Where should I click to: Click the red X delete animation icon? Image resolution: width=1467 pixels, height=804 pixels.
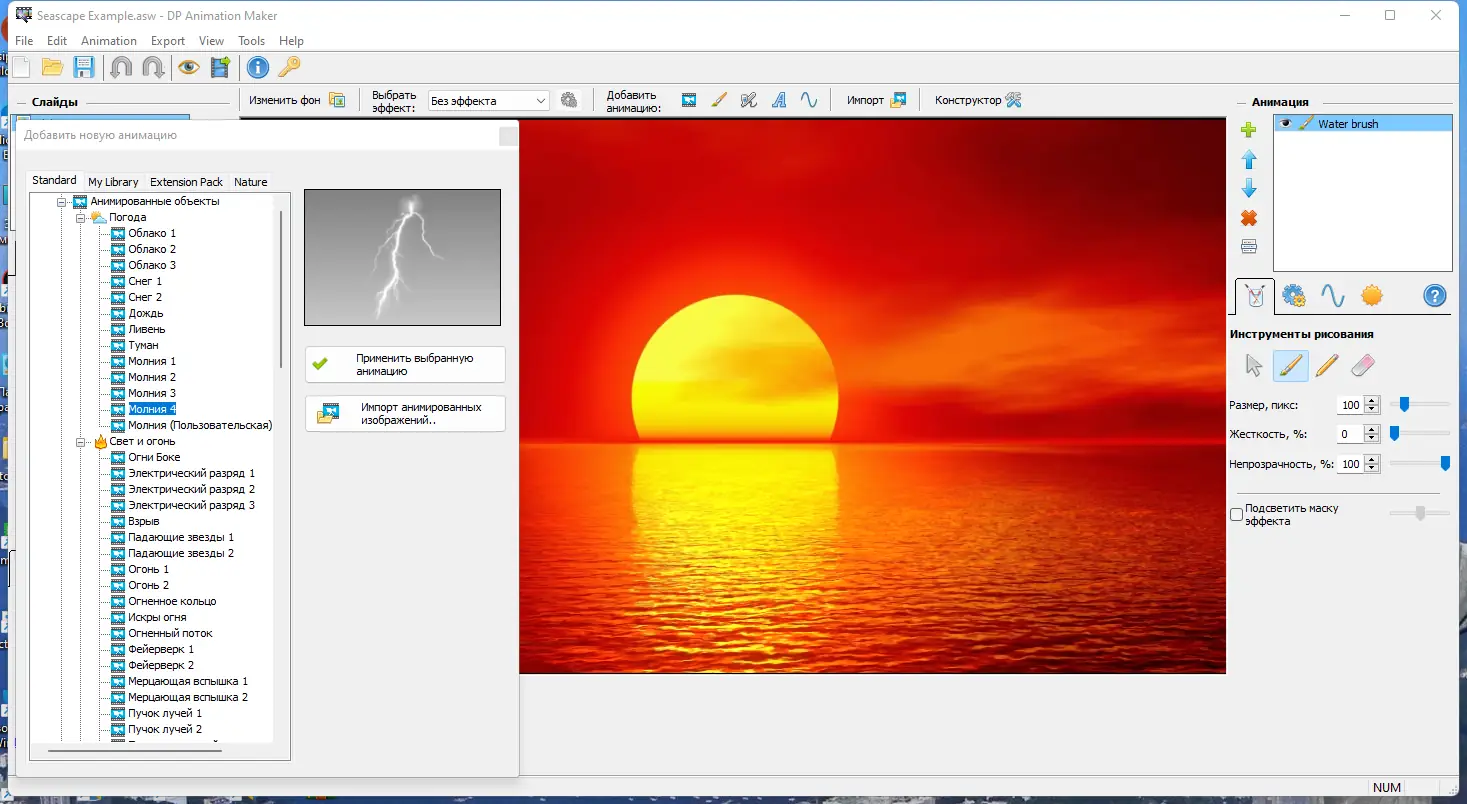(1248, 218)
